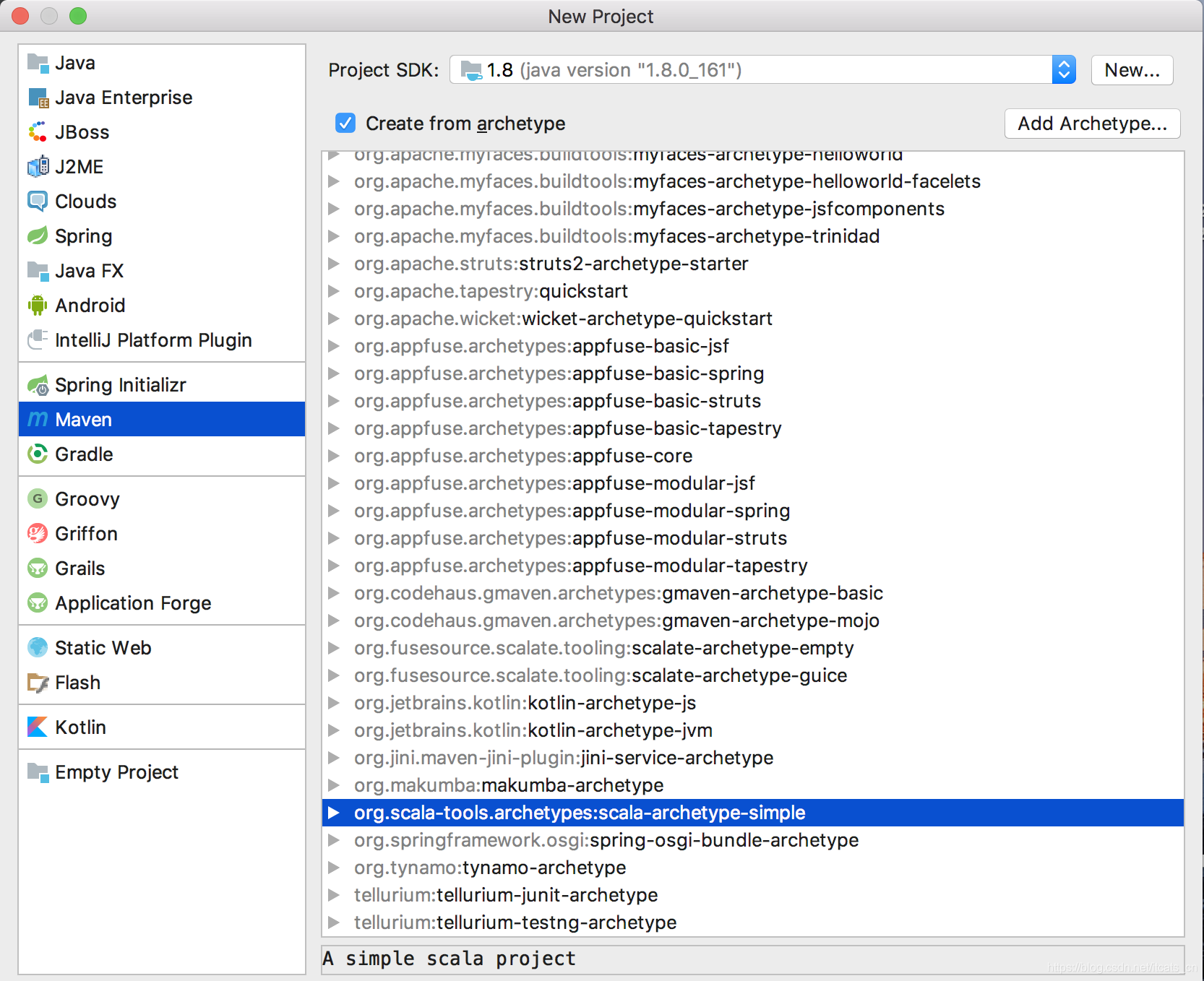Select spring-osgi-bundle-archetype entry

(x=606, y=840)
